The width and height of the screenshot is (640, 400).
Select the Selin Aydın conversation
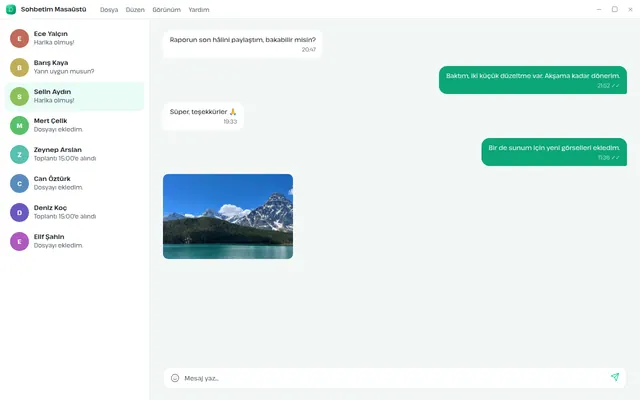74,96
